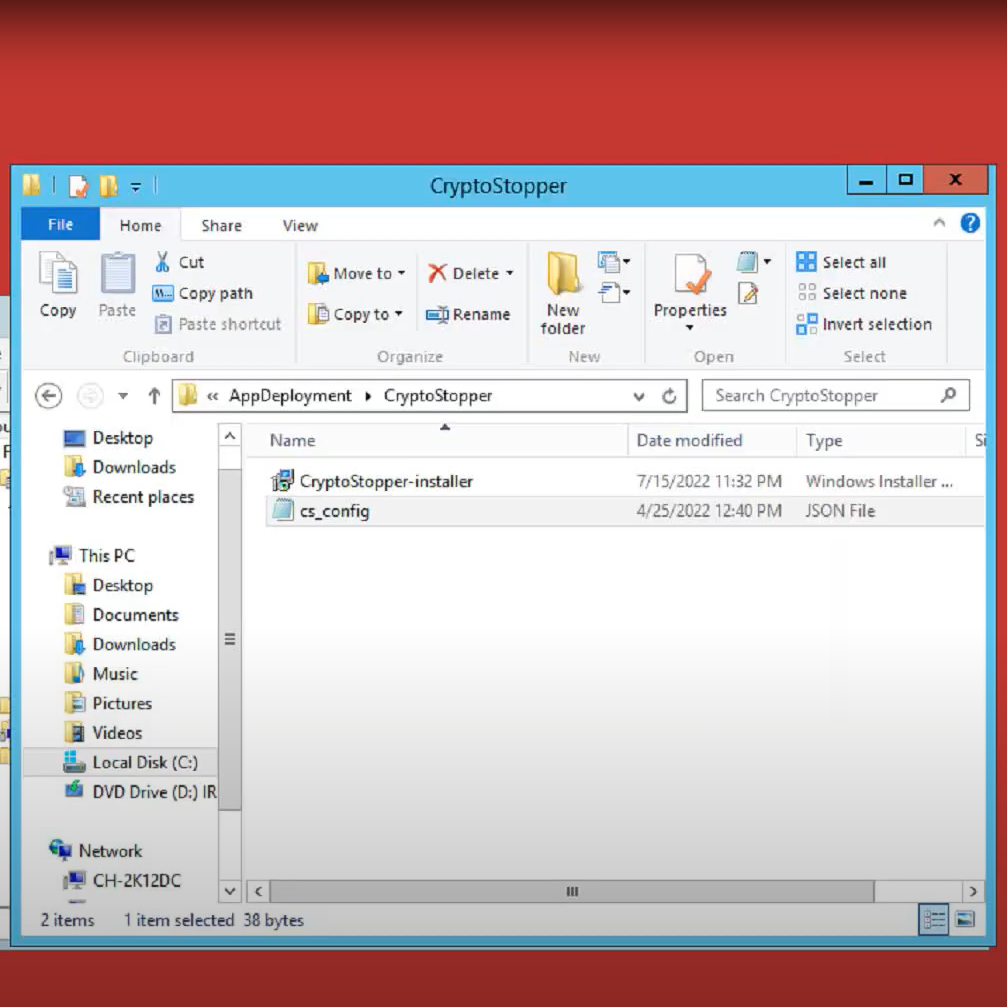This screenshot has height=1007, width=1007.
Task: Click the search magnifier icon
Action: tap(949, 396)
